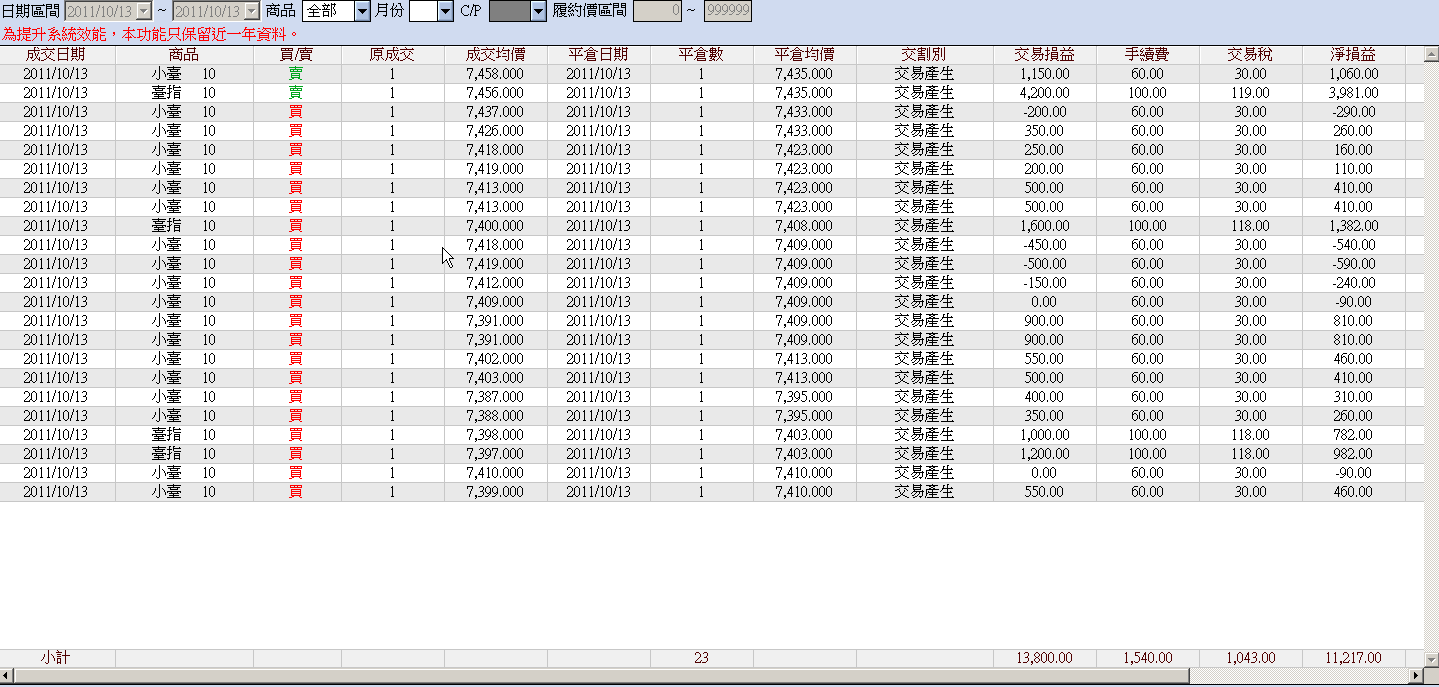Click the 平倉數 column header
Image resolution: width=1439 pixels, height=687 pixels.
coord(701,54)
